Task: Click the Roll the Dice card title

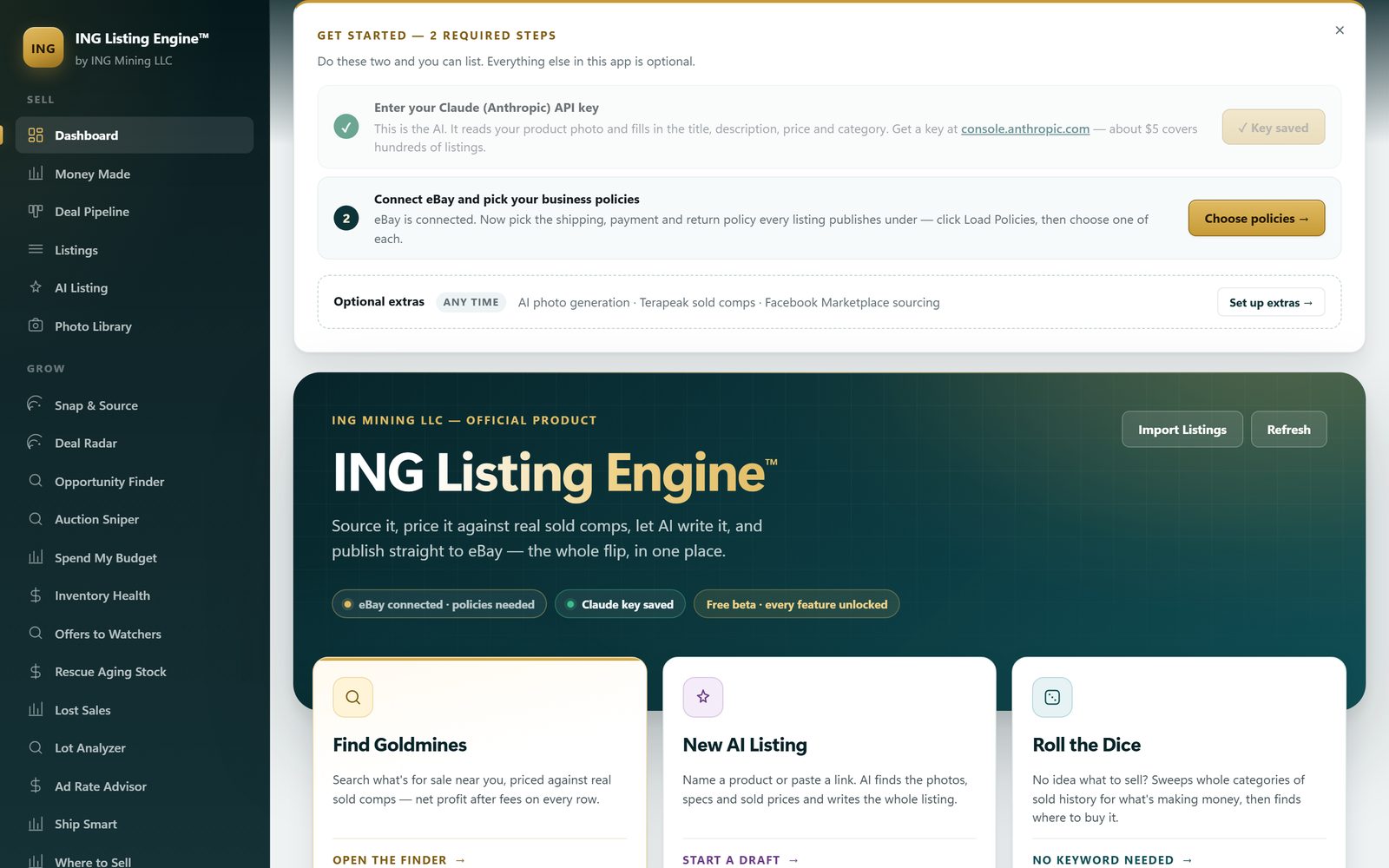Action: (1086, 744)
